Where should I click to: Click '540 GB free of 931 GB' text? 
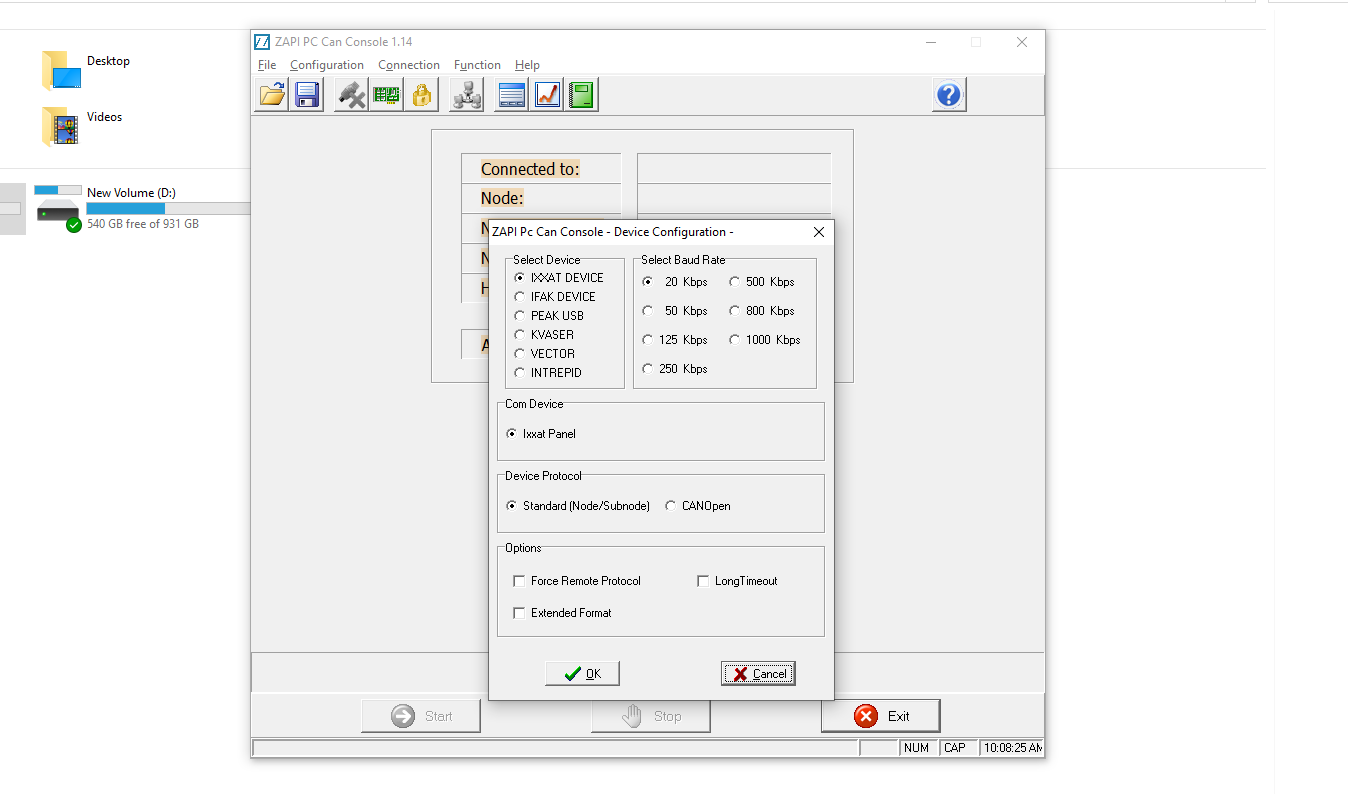click(143, 224)
